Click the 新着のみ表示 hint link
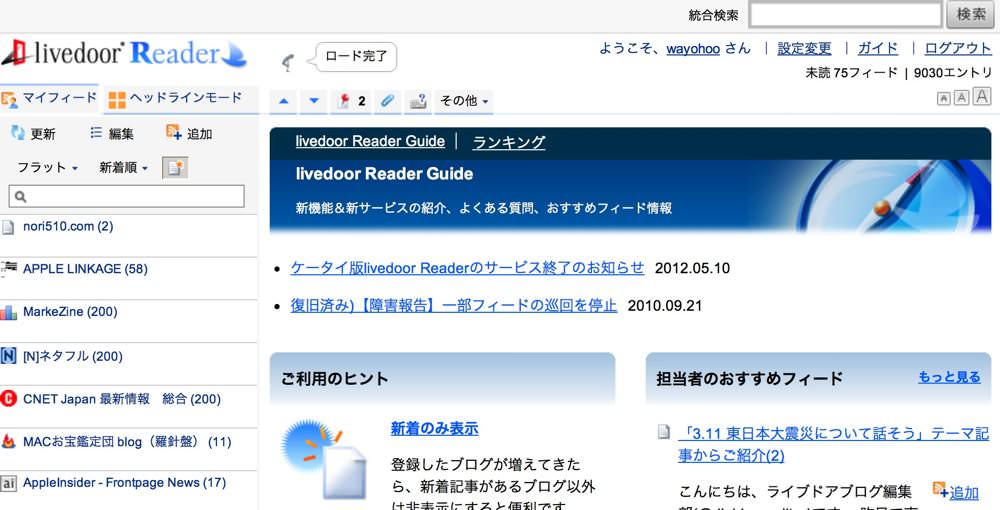This screenshot has height=510, width=1000. [434, 428]
